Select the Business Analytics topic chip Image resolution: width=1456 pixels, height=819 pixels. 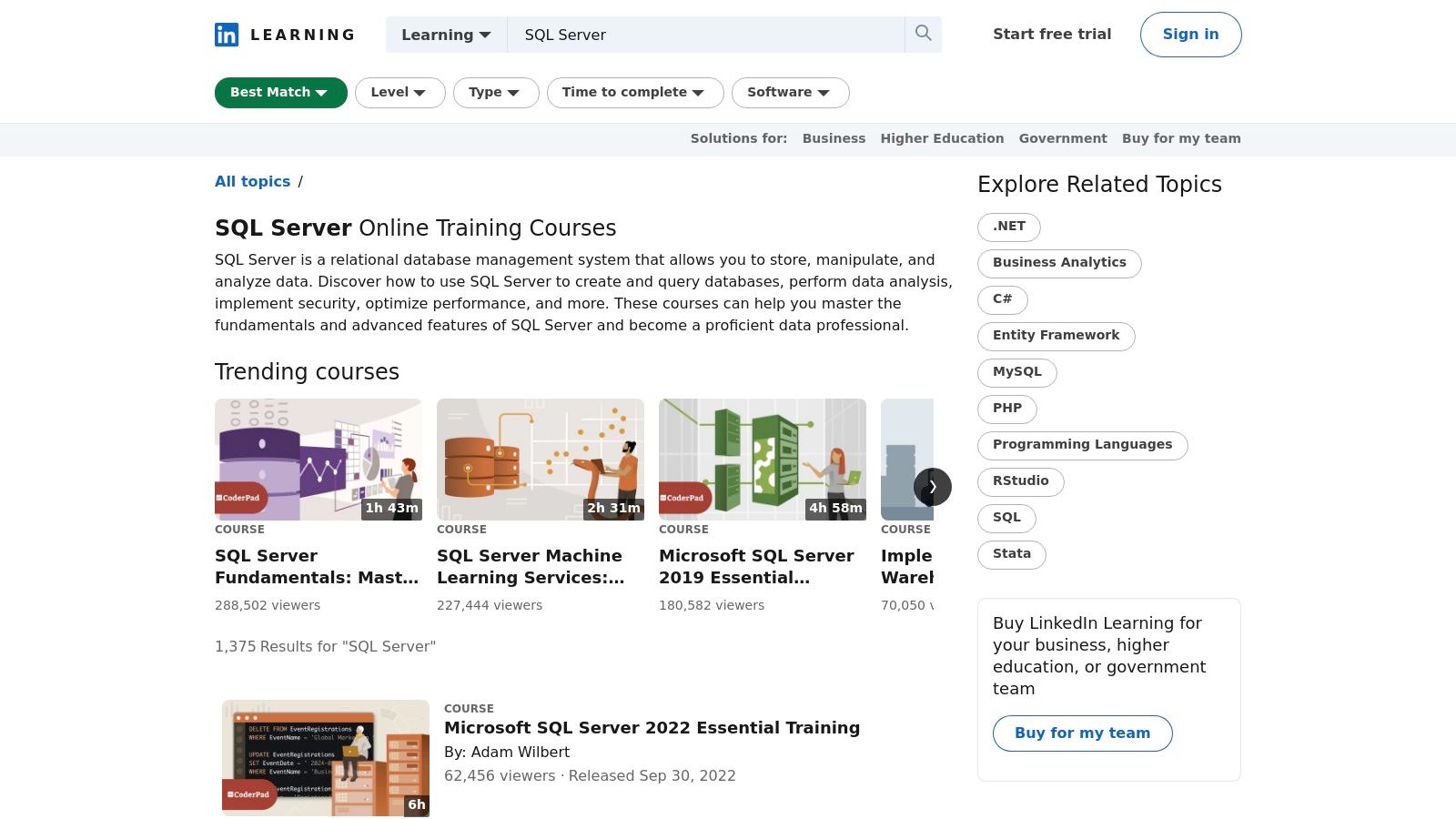1059,263
